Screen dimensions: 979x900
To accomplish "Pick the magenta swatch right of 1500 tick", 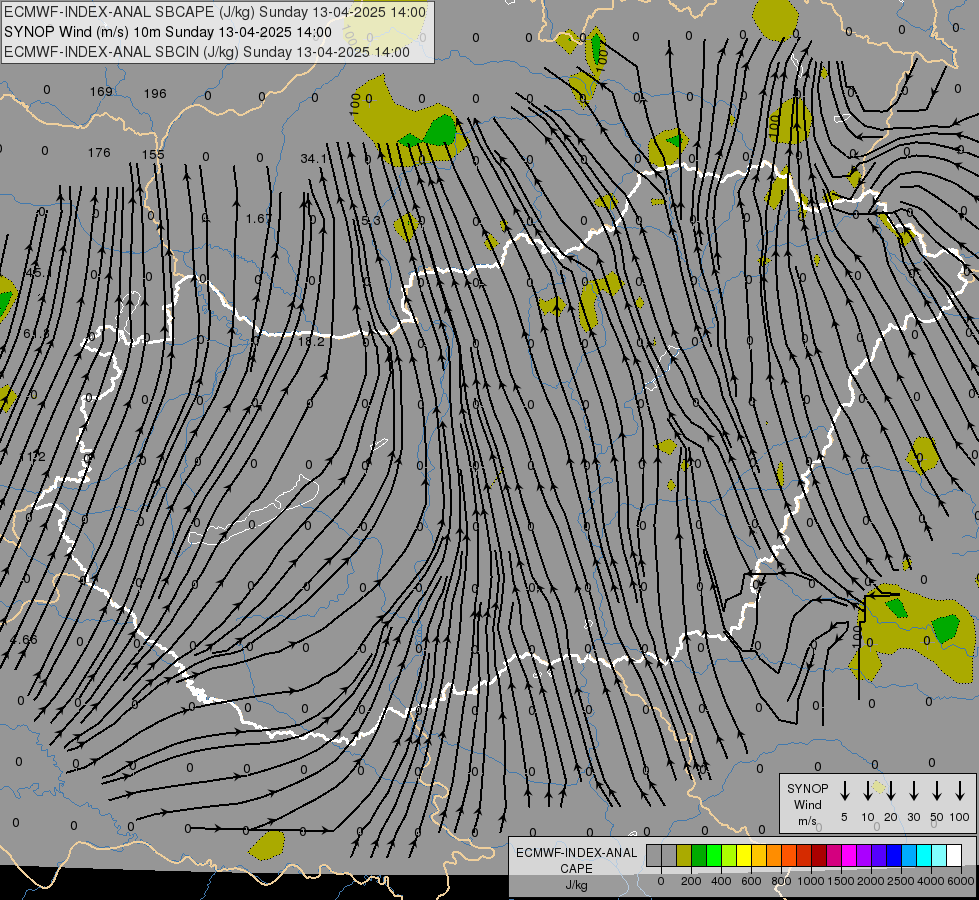I will pos(850,856).
